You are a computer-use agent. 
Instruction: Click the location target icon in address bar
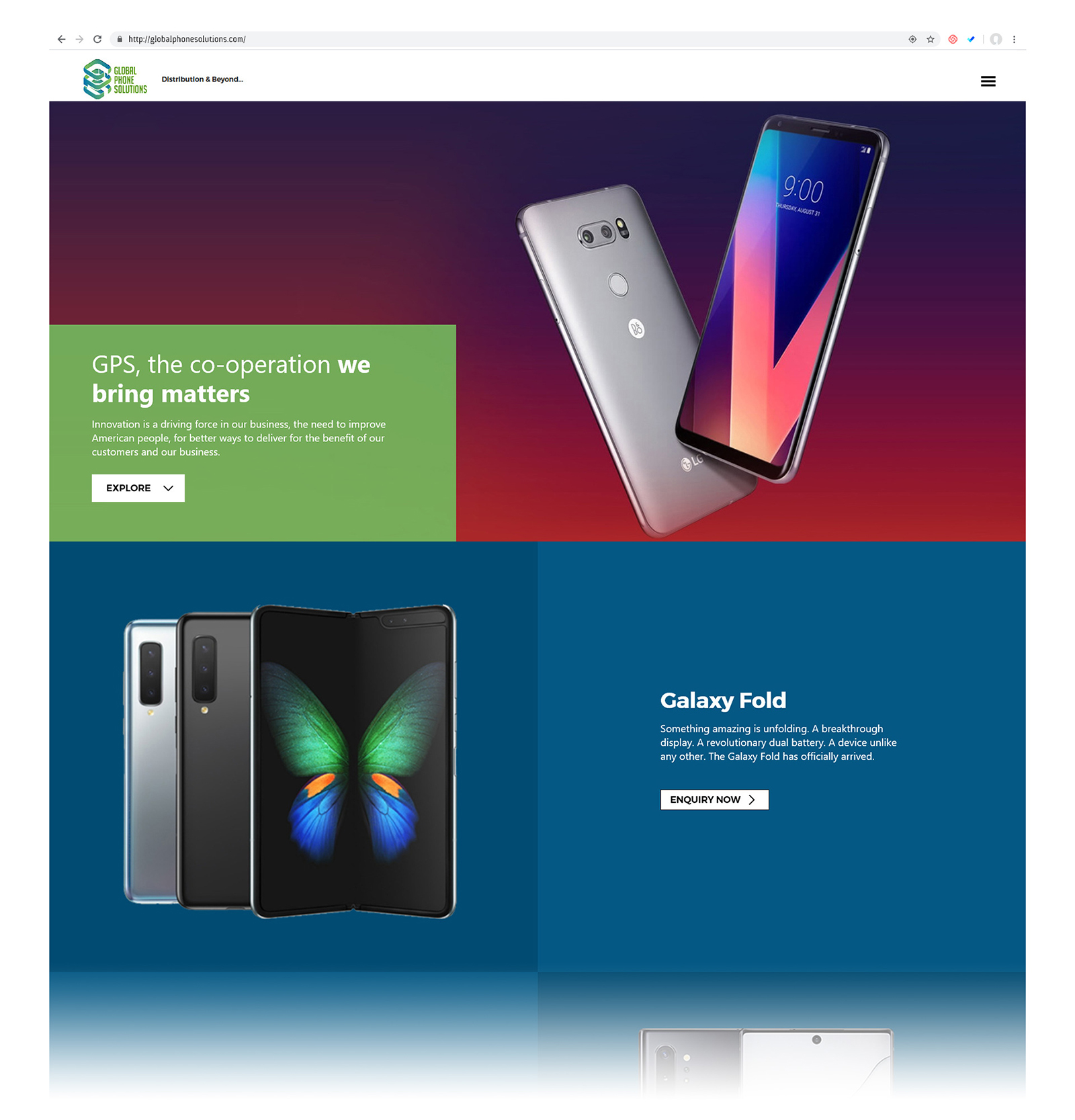912,39
